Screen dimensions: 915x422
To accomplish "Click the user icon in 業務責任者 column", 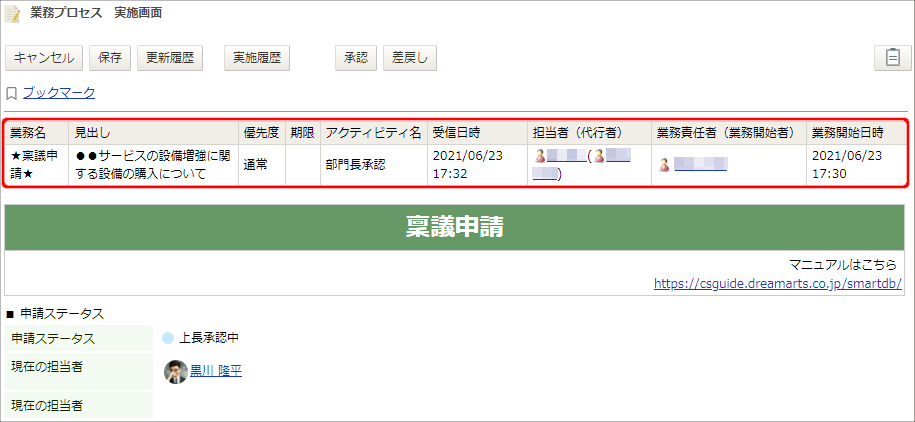I will pyautogui.click(x=664, y=165).
